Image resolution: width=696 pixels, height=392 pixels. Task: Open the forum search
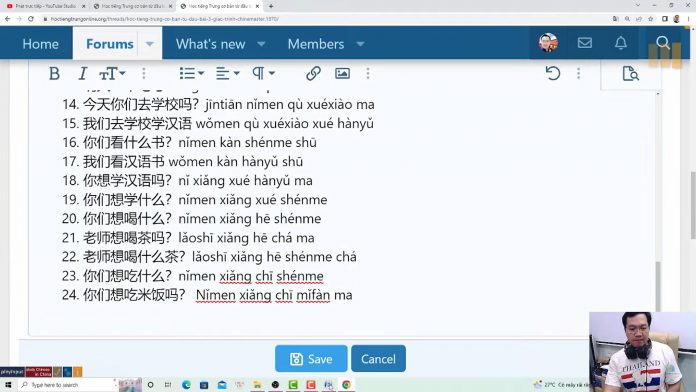pos(663,43)
